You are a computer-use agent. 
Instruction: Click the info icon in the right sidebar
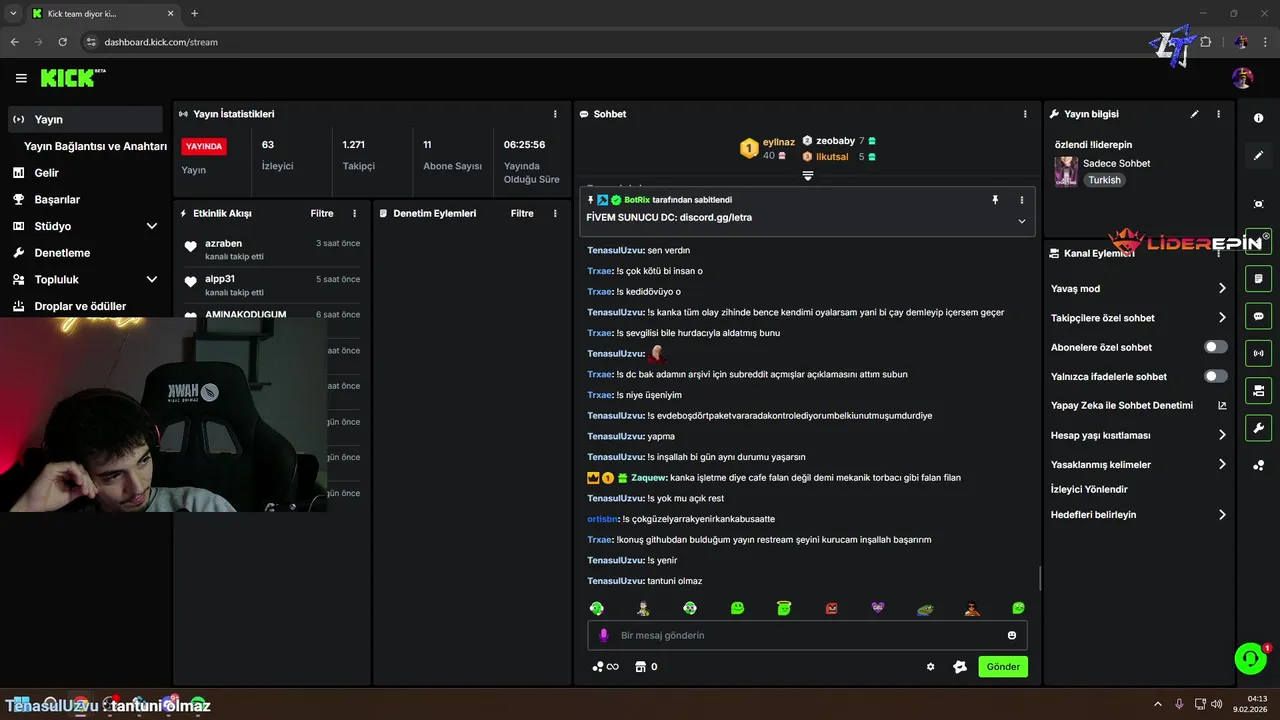click(1258, 118)
